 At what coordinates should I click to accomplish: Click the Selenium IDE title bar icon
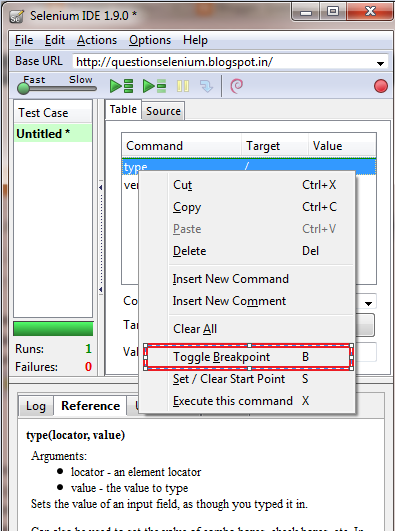[x=16, y=16]
